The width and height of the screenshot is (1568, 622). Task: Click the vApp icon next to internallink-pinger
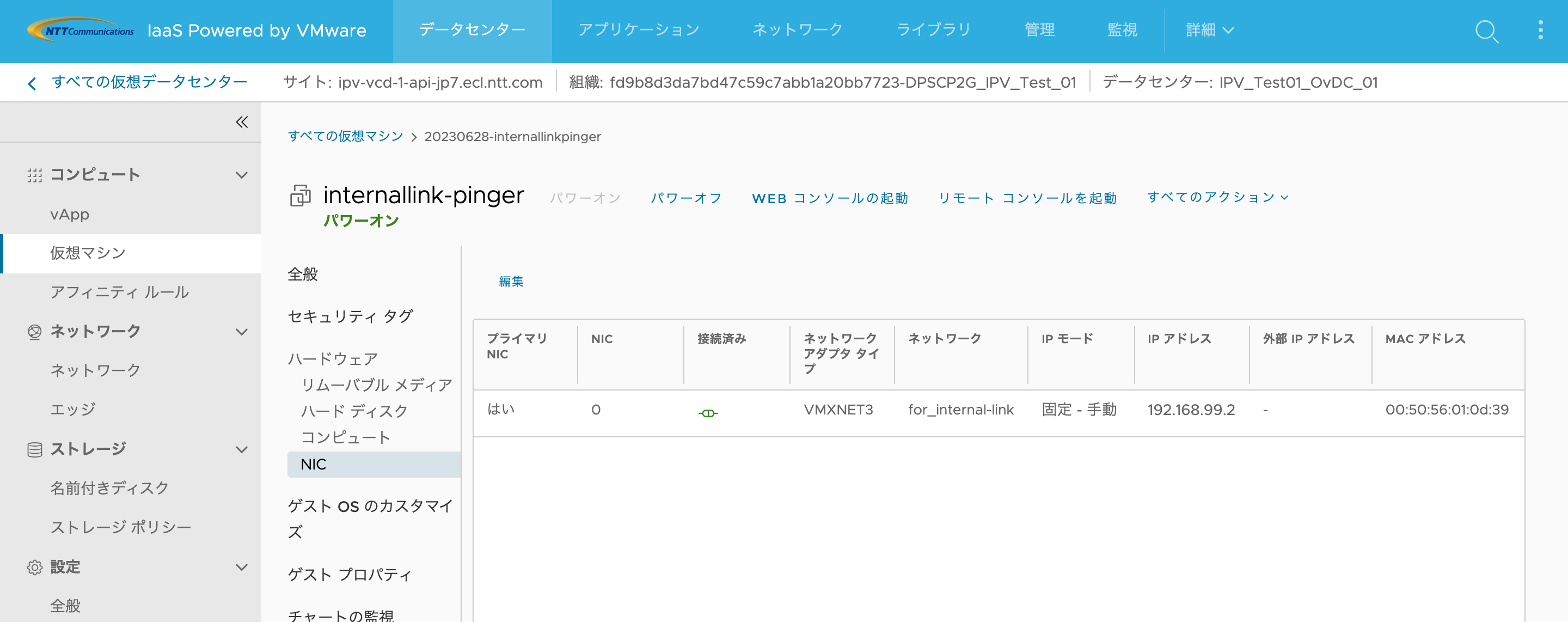click(299, 197)
